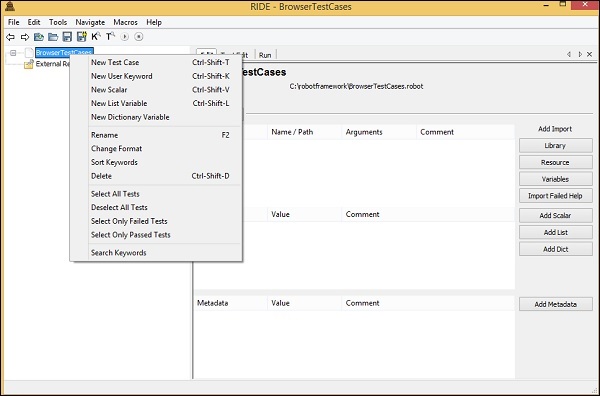Click the Library import button
This screenshot has height=396, width=600.
pos(556,146)
